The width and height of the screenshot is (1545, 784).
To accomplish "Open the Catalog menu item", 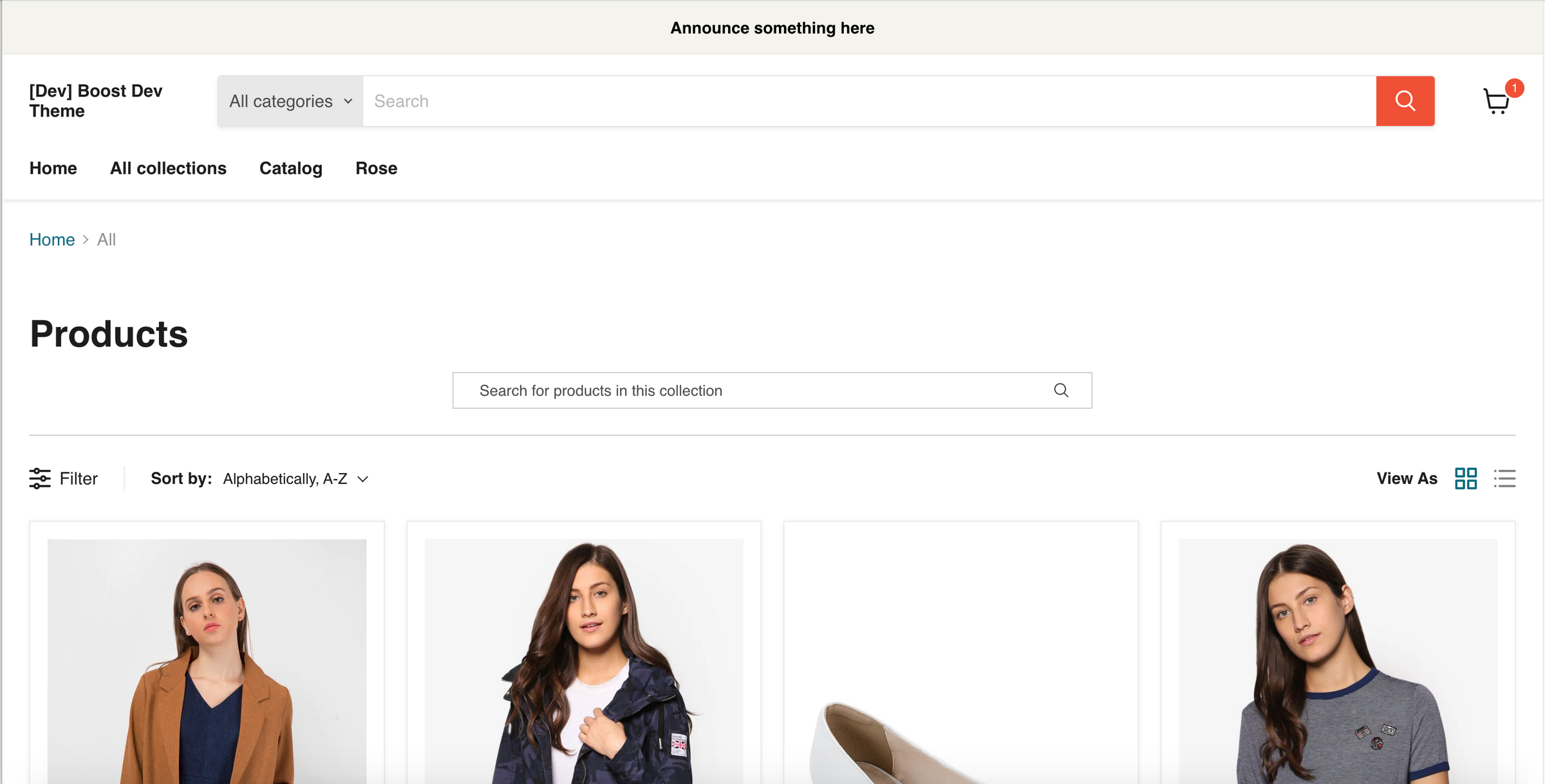I will [x=290, y=168].
